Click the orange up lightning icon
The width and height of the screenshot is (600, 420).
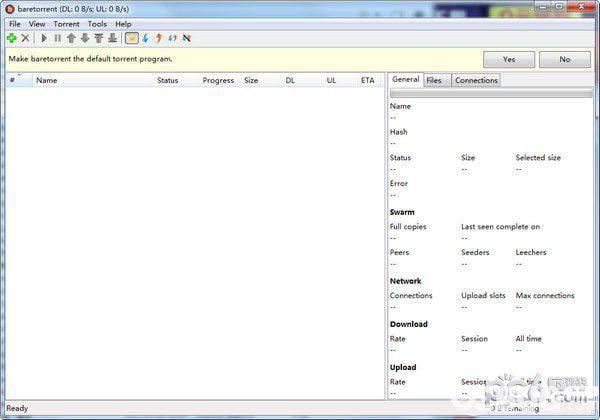[x=159, y=38]
